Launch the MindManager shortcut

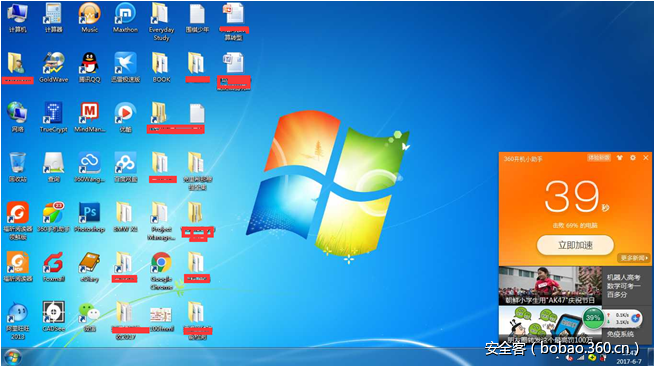[89, 117]
